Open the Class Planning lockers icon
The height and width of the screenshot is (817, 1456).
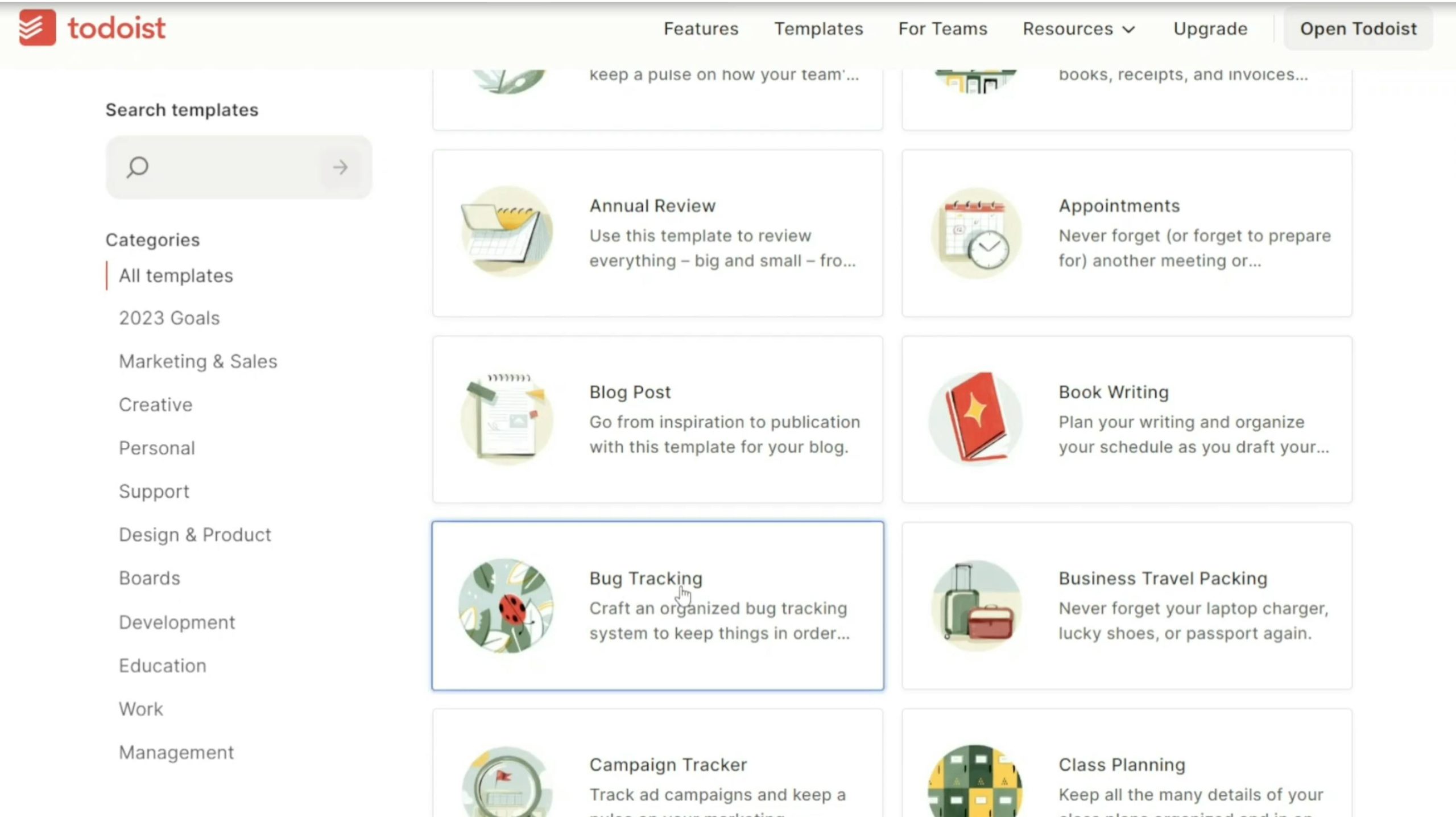click(x=976, y=781)
